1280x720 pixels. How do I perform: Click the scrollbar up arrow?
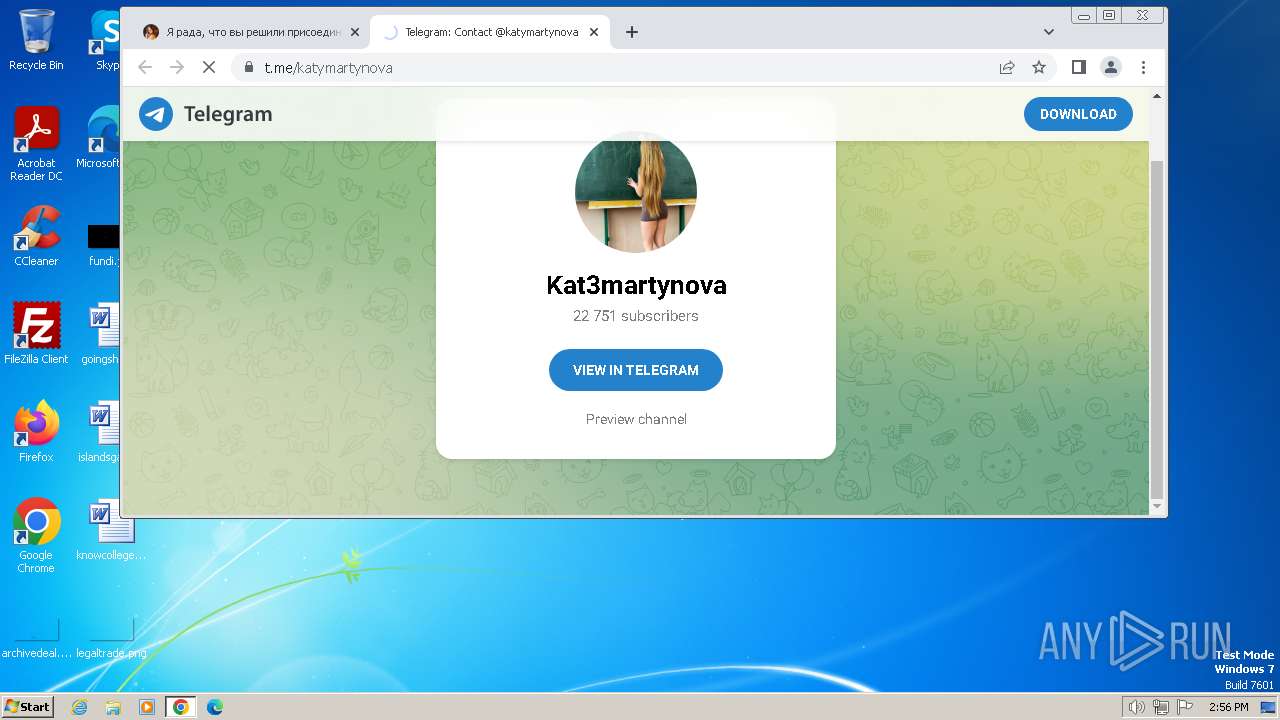click(1157, 95)
